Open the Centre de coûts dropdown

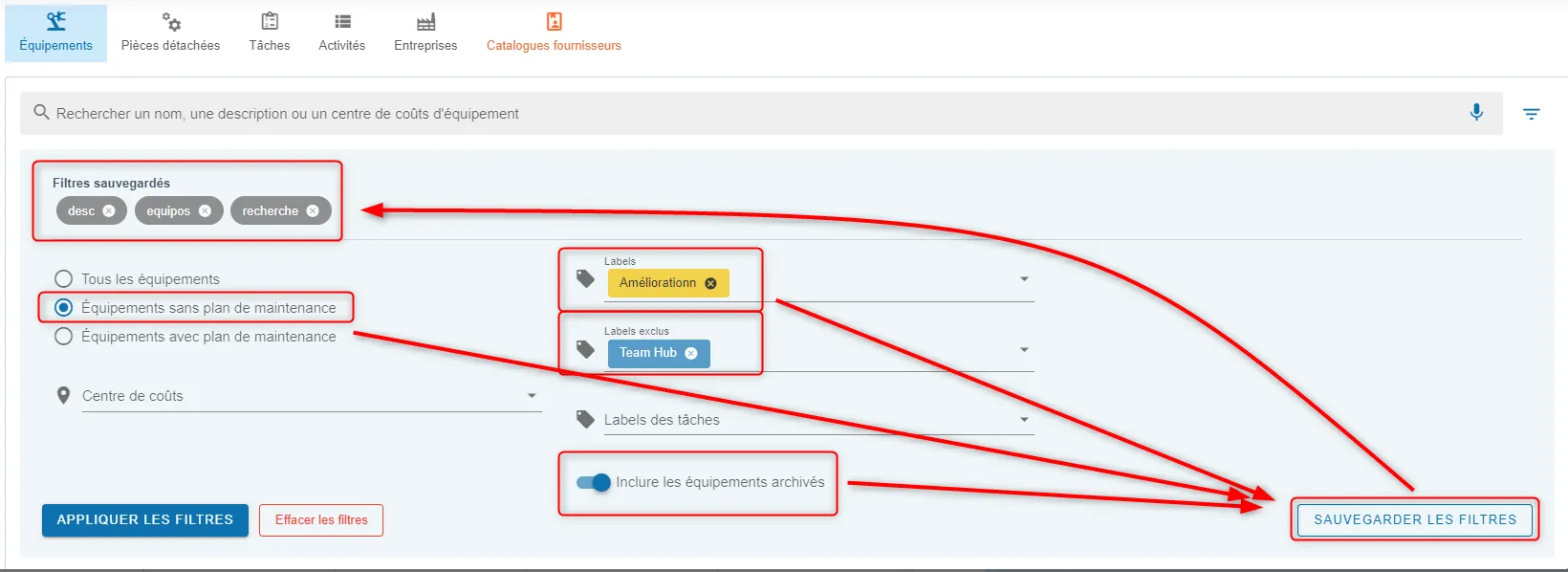pyautogui.click(x=312, y=396)
